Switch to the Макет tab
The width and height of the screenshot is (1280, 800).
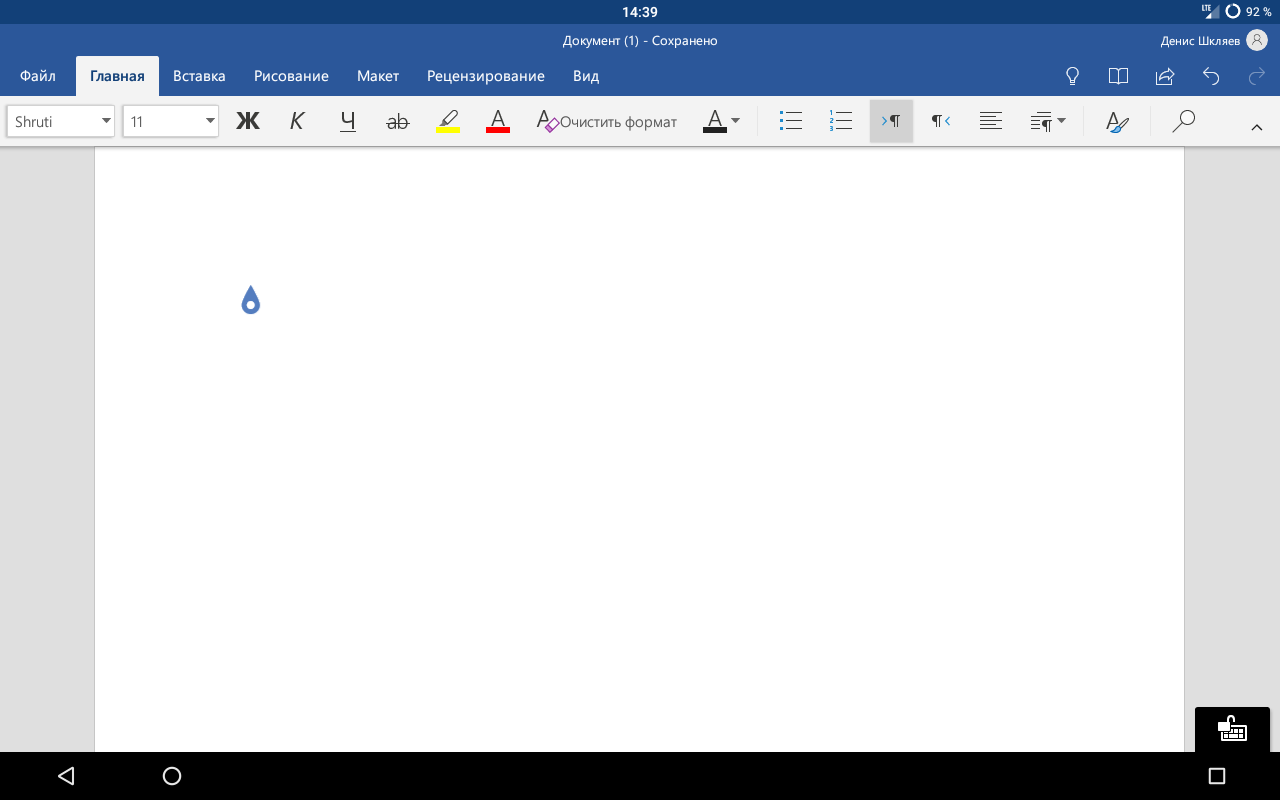pyautogui.click(x=378, y=76)
